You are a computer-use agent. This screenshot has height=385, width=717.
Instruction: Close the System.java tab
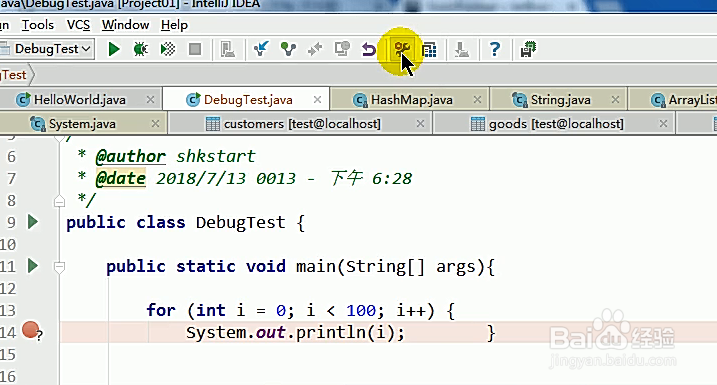click(x=155, y=124)
